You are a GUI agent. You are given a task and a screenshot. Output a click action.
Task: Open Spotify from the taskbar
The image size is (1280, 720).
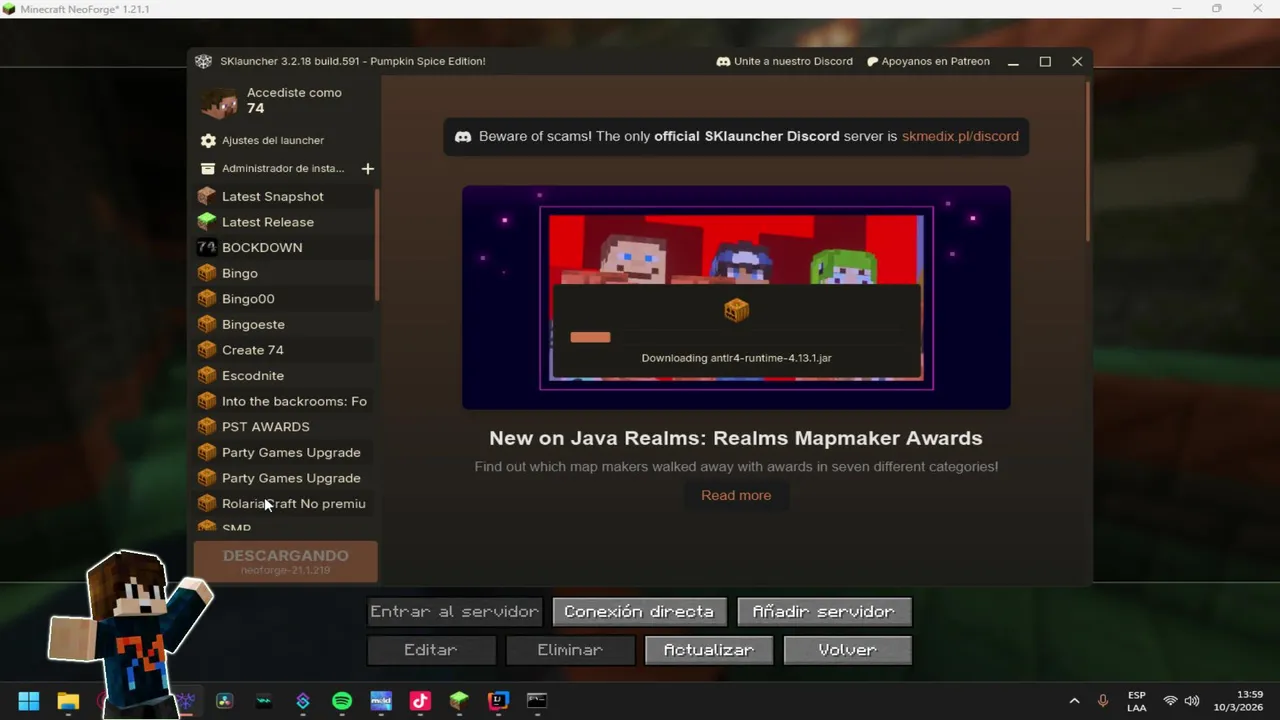point(342,701)
